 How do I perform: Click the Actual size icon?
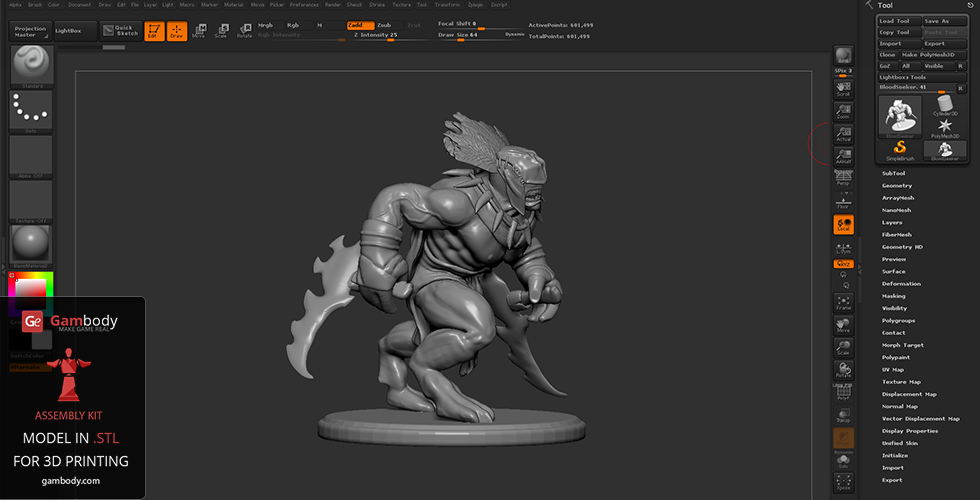(x=844, y=134)
